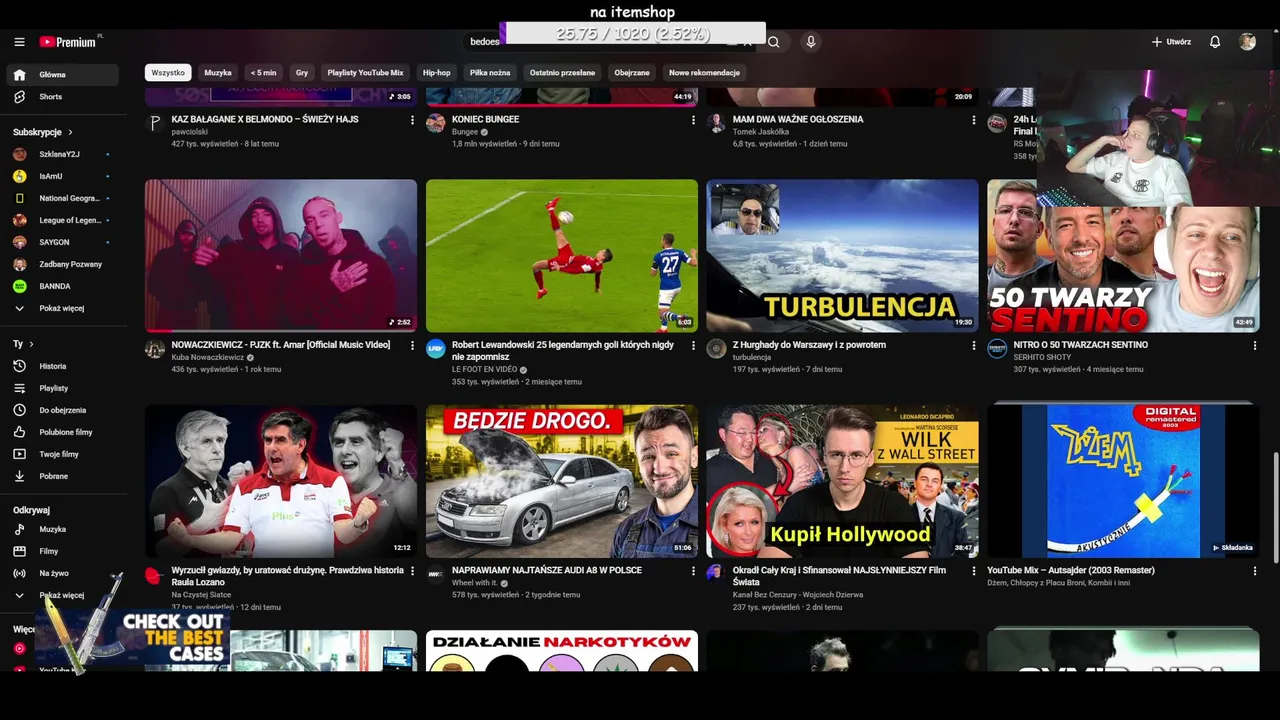Open Do obejrzenia watch later
This screenshot has height=720, width=1280.
tap(62, 410)
